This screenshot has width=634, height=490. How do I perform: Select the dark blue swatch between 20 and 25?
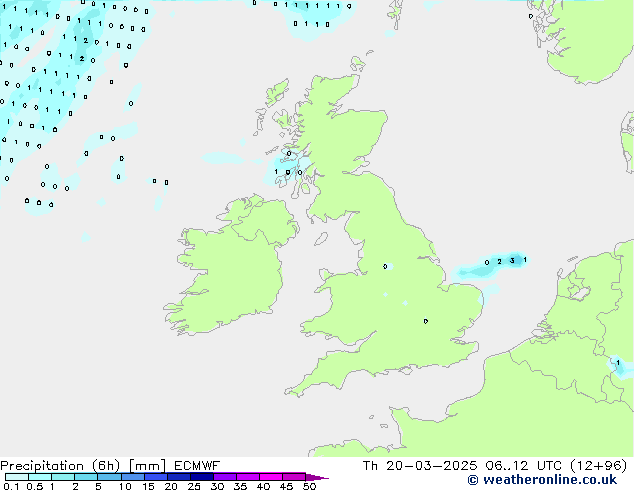[178, 477]
